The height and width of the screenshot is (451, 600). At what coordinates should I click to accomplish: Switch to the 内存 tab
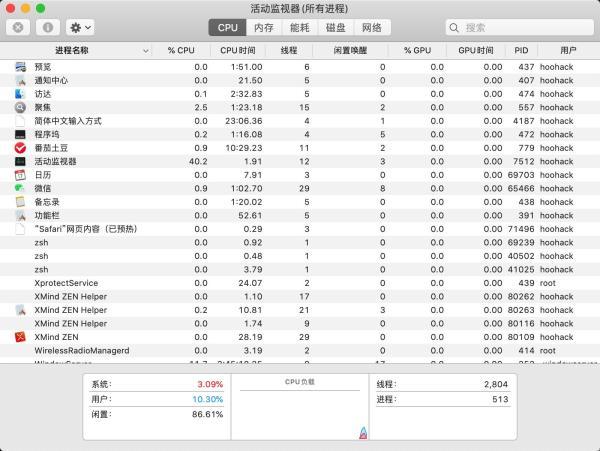(263, 28)
